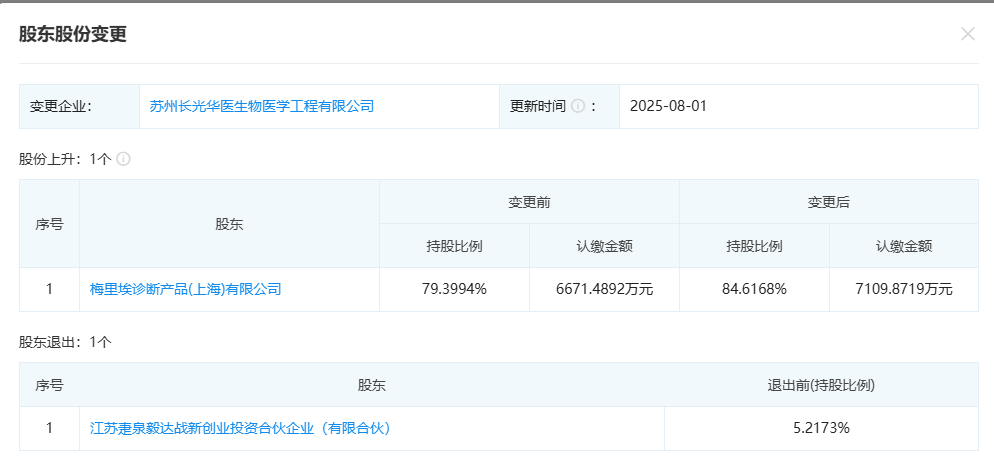The height and width of the screenshot is (476, 994).
Task: Click the 变更企业 field label
Action: [x=61, y=106]
